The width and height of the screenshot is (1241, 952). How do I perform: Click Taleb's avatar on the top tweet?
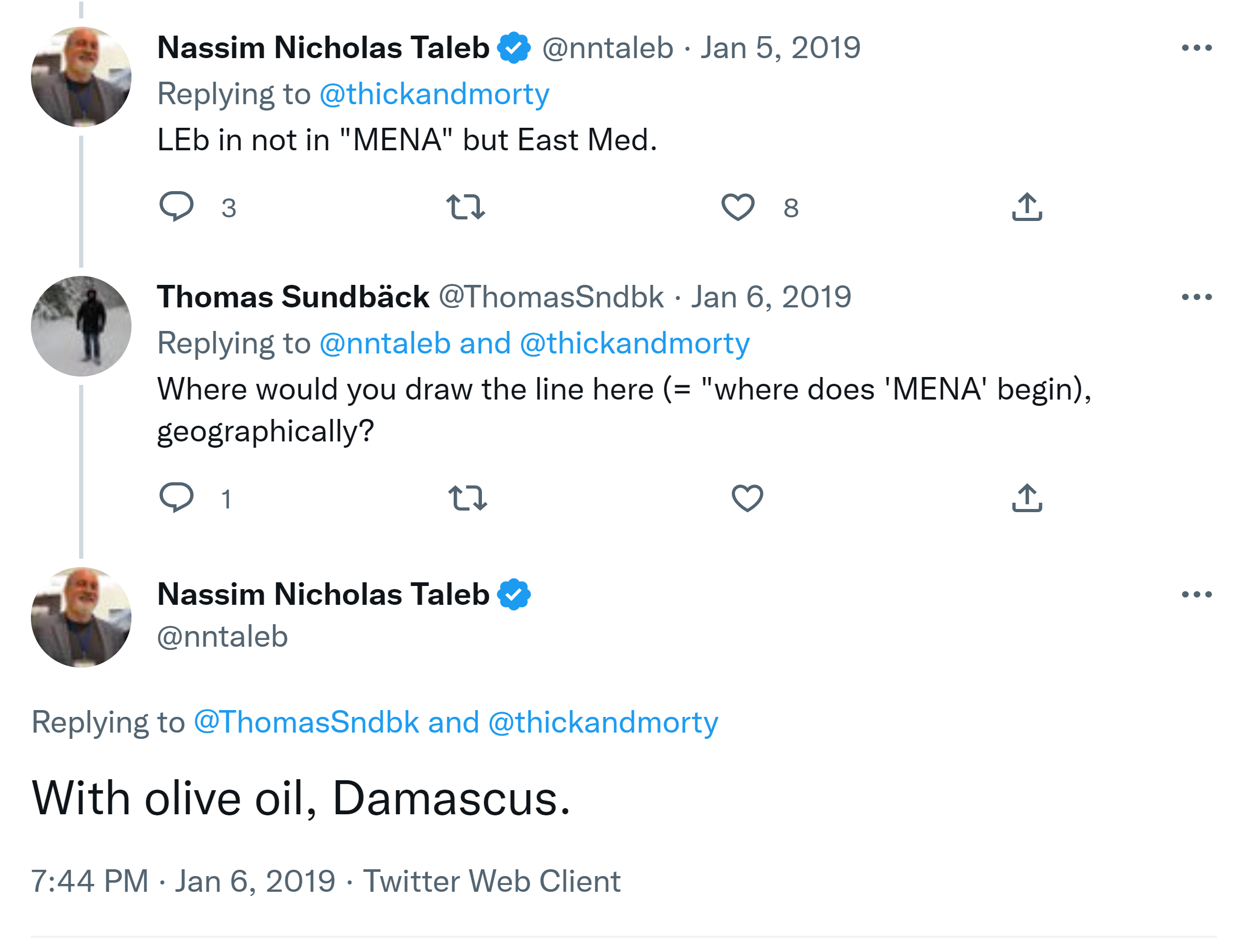coord(81,76)
